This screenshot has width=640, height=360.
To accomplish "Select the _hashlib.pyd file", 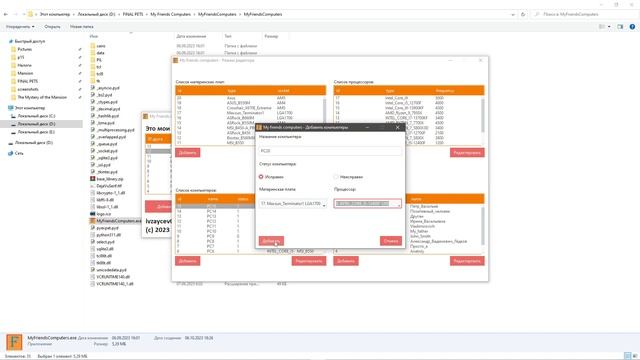I will [x=108, y=116].
